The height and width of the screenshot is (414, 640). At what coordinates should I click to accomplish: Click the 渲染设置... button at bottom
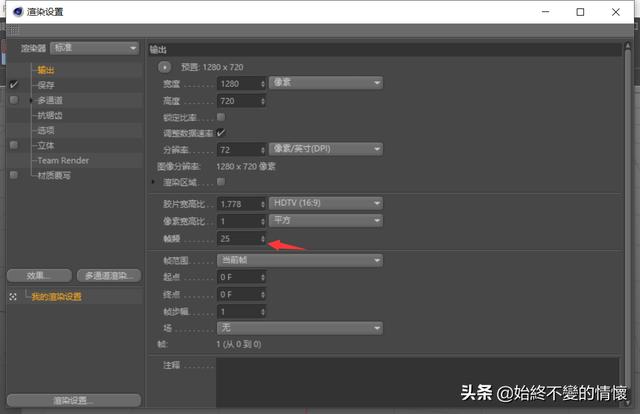coord(74,400)
